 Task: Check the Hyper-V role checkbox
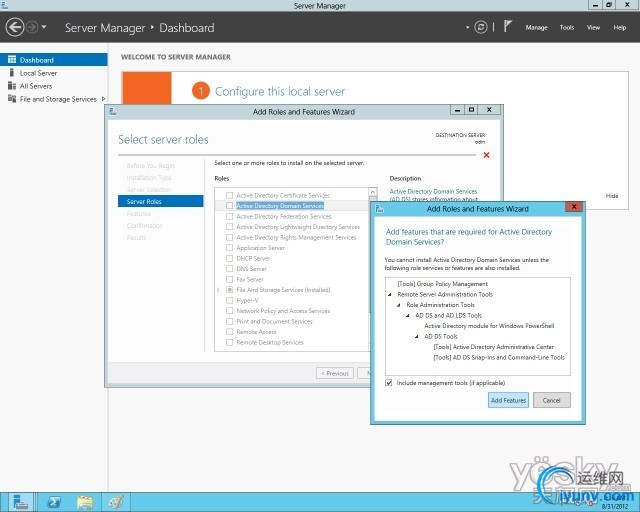coord(229,300)
